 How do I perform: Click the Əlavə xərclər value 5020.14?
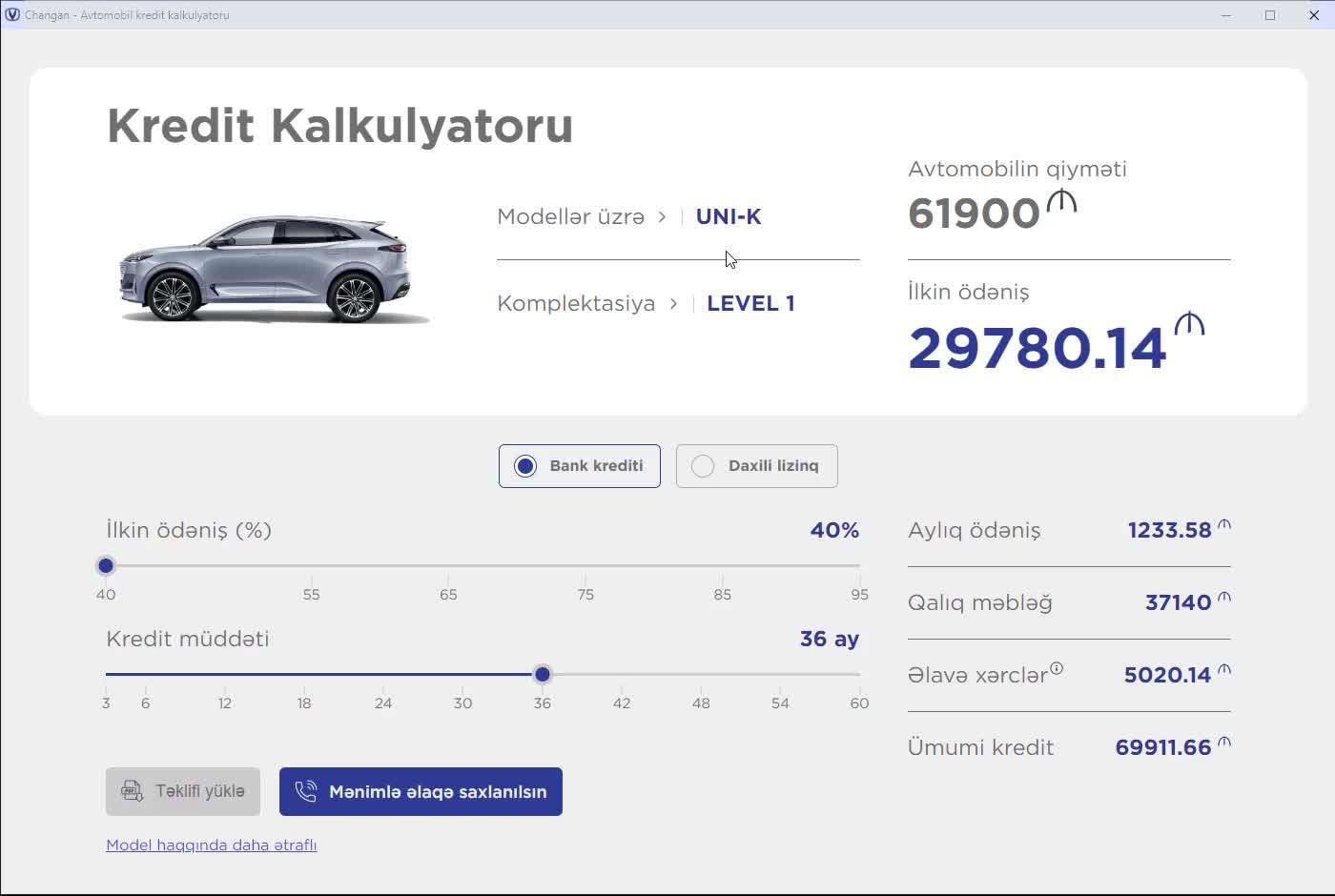(x=1167, y=675)
